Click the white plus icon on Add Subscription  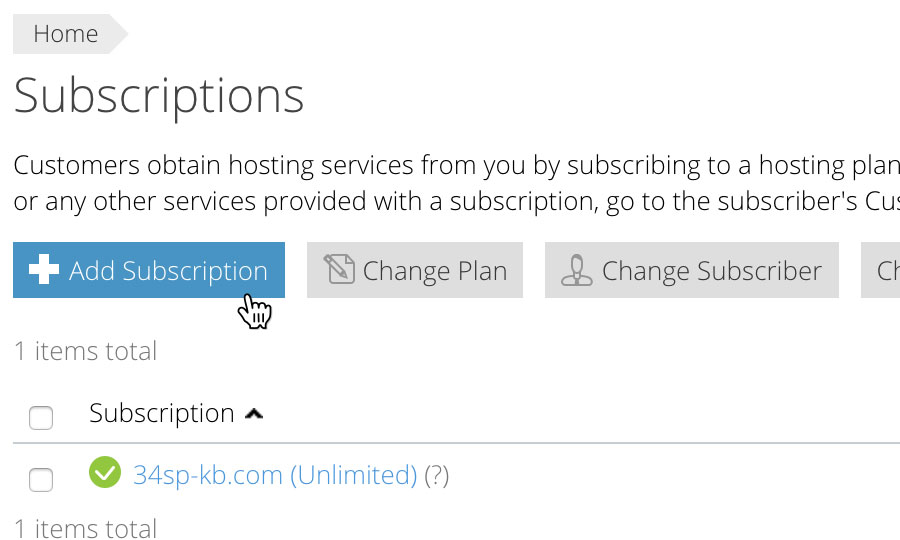tap(44, 269)
